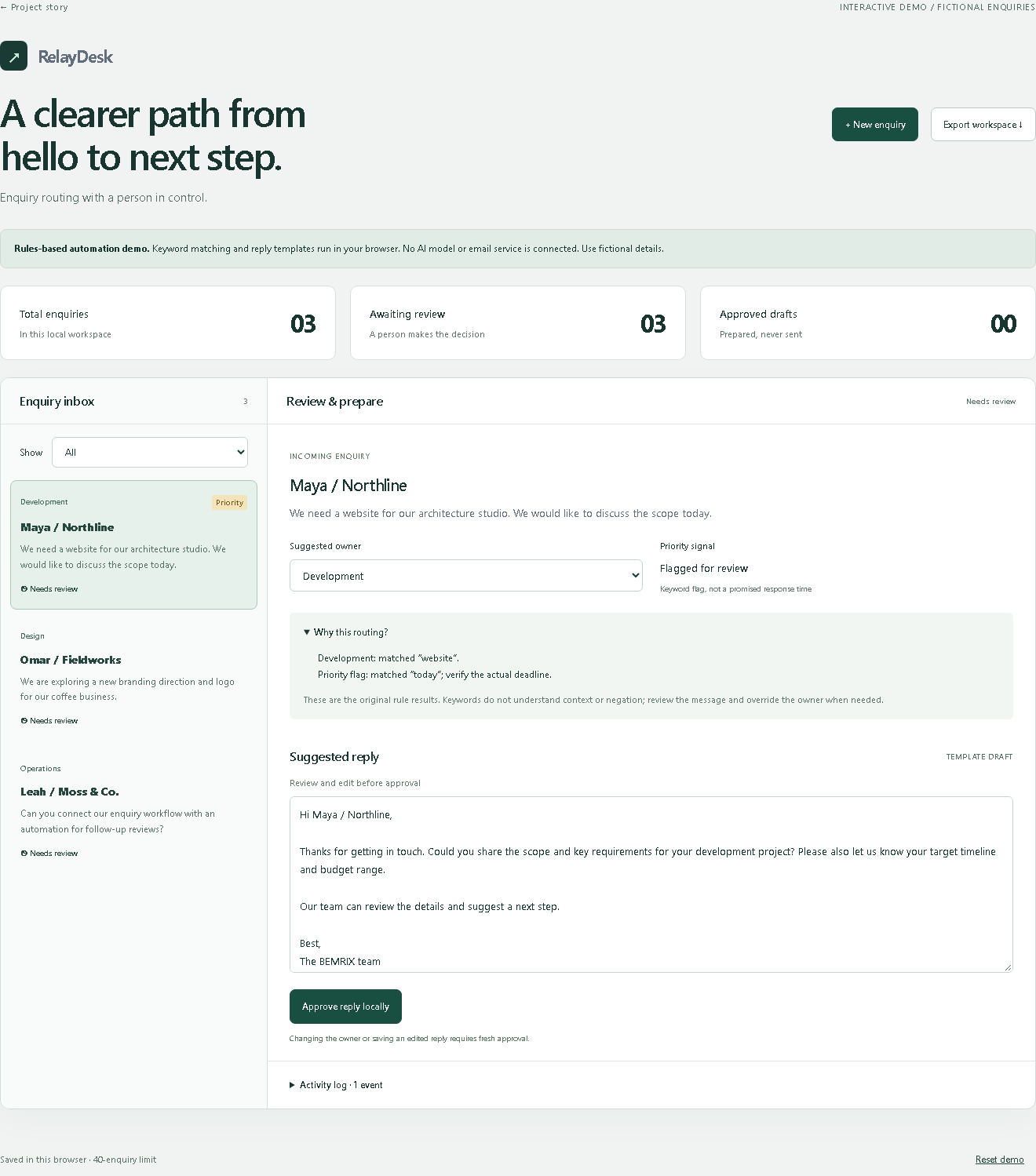Open the Suggested owner dropdown showing Development

point(466,576)
